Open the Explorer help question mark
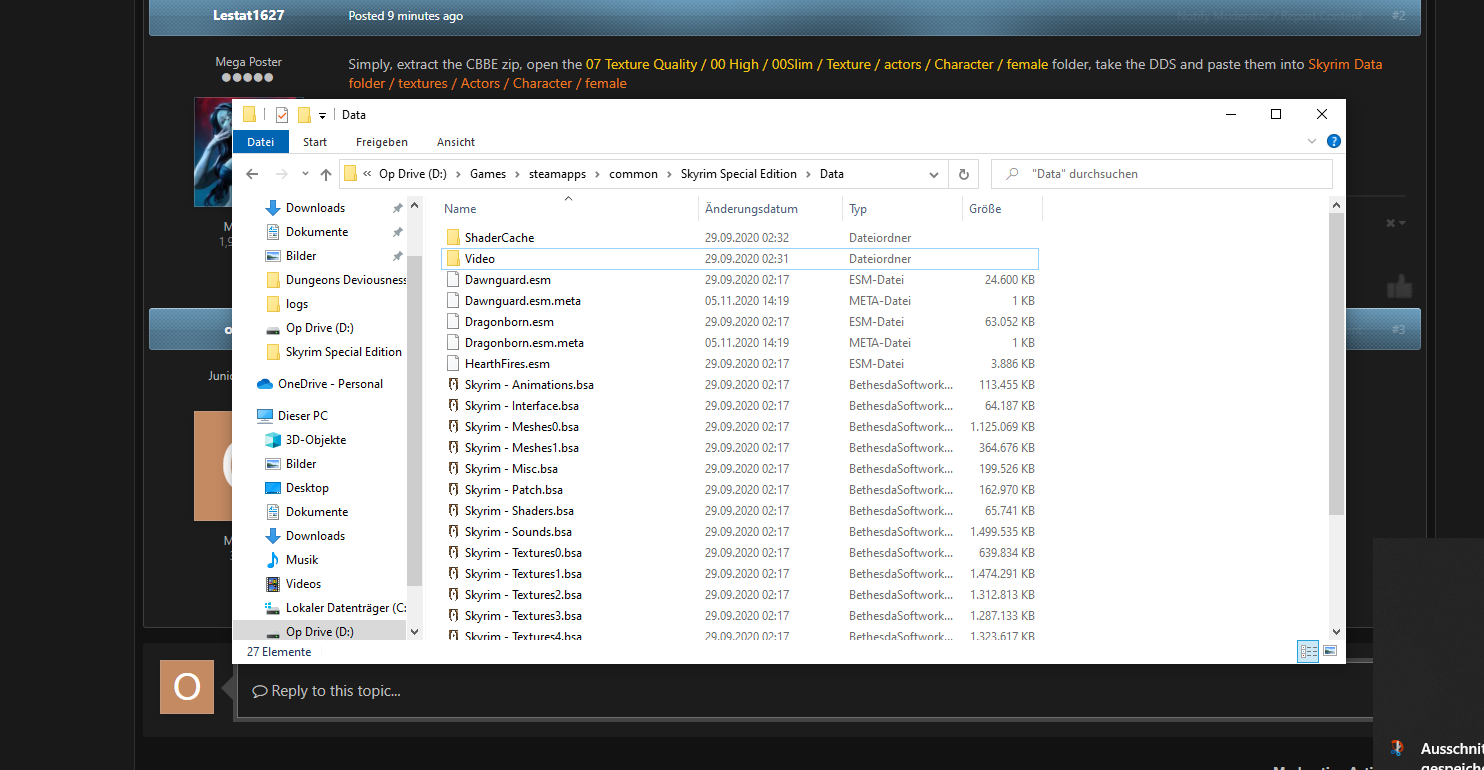1484x770 pixels. (x=1333, y=142)
